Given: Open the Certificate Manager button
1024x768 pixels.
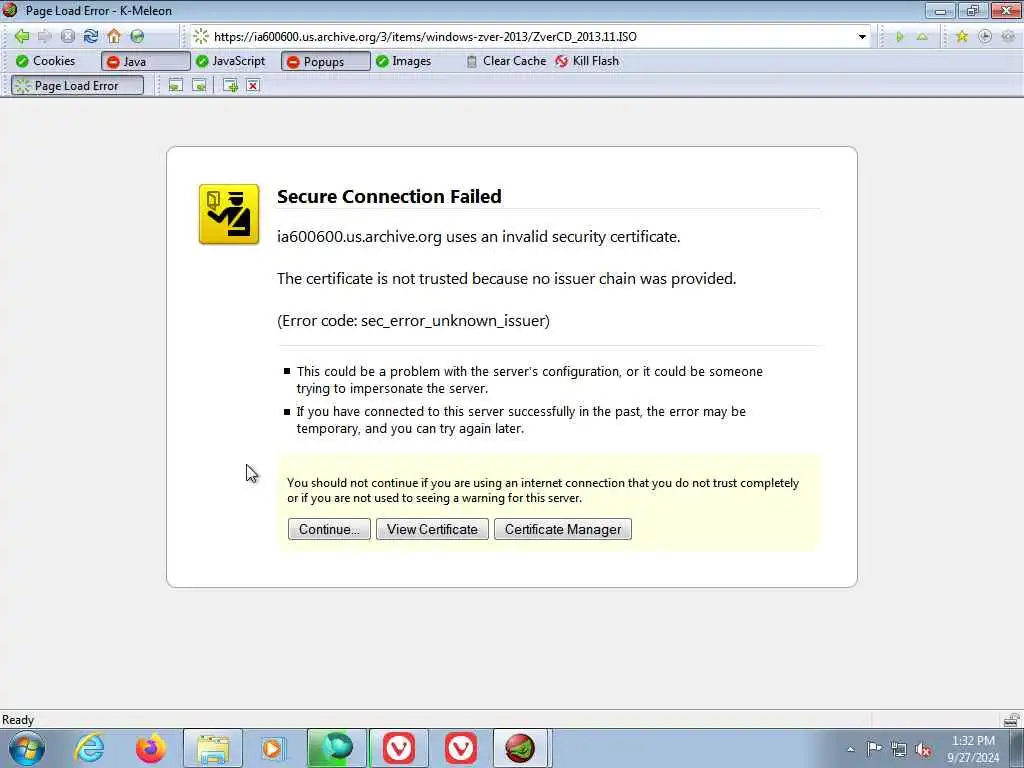Looking at the screenshot, I should [563, 530].
